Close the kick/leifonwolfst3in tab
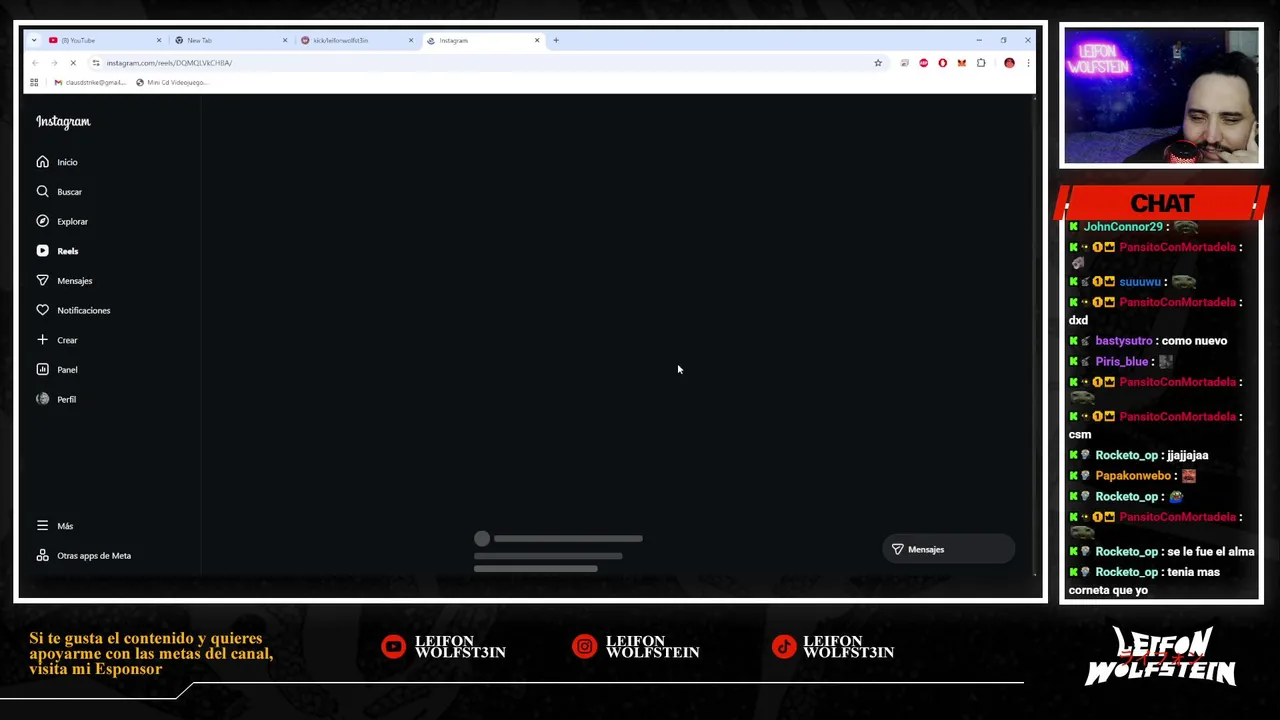The width and height of the screenshot is (1280, 720). click(410, 40)
